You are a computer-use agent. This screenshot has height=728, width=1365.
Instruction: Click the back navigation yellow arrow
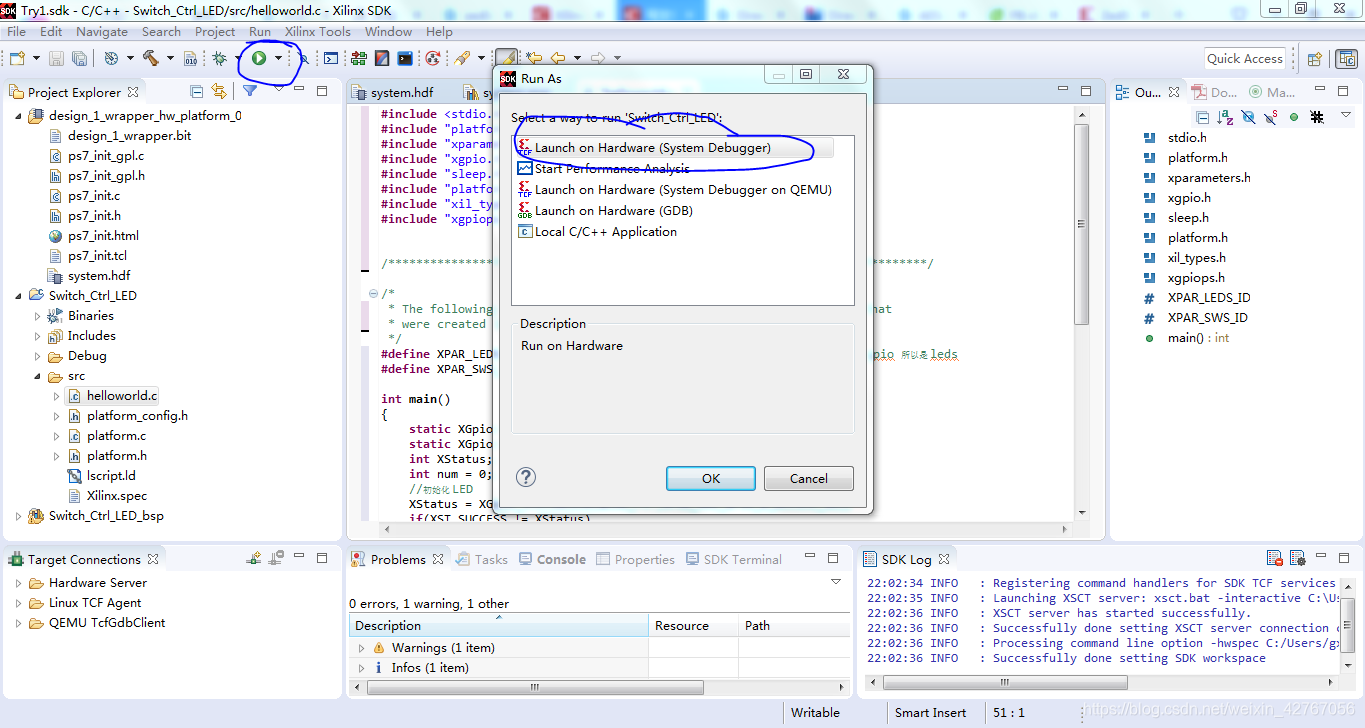point(558,58)
